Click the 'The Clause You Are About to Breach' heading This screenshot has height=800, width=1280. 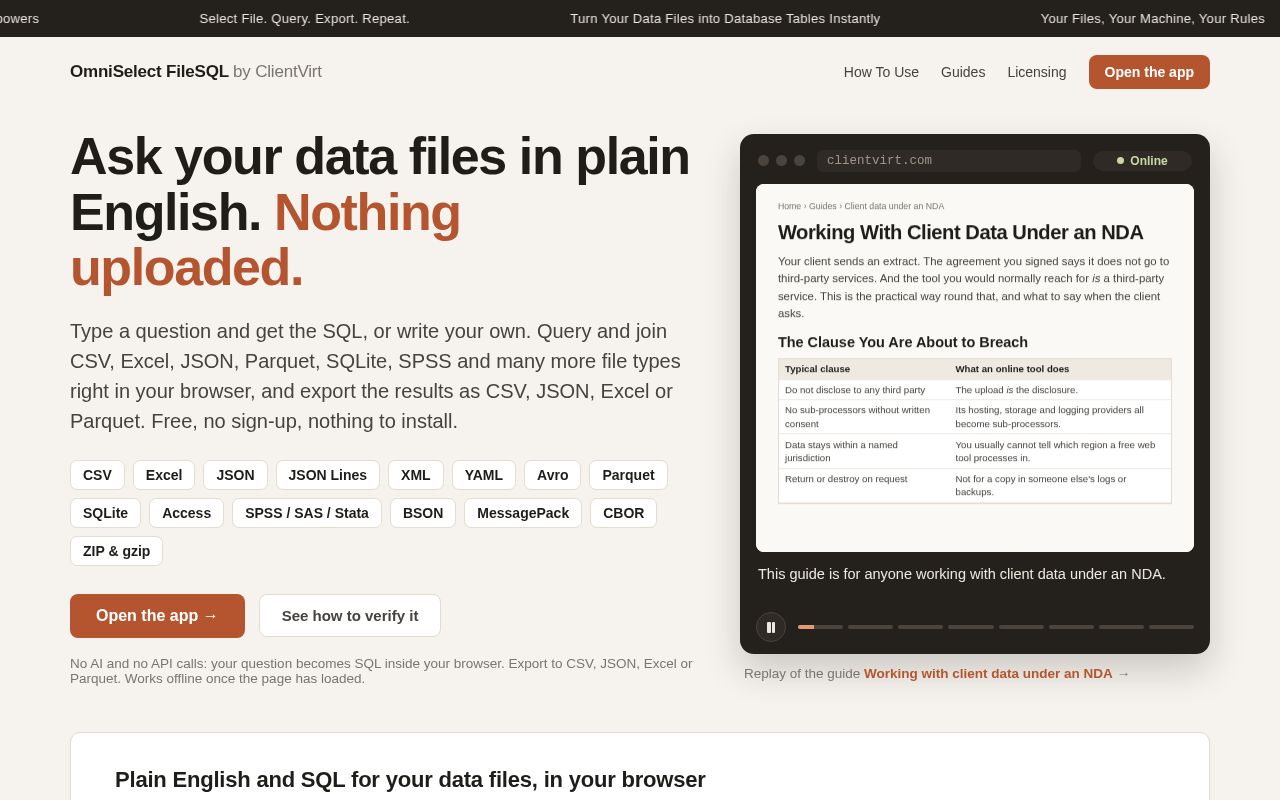tap(903, 342)
